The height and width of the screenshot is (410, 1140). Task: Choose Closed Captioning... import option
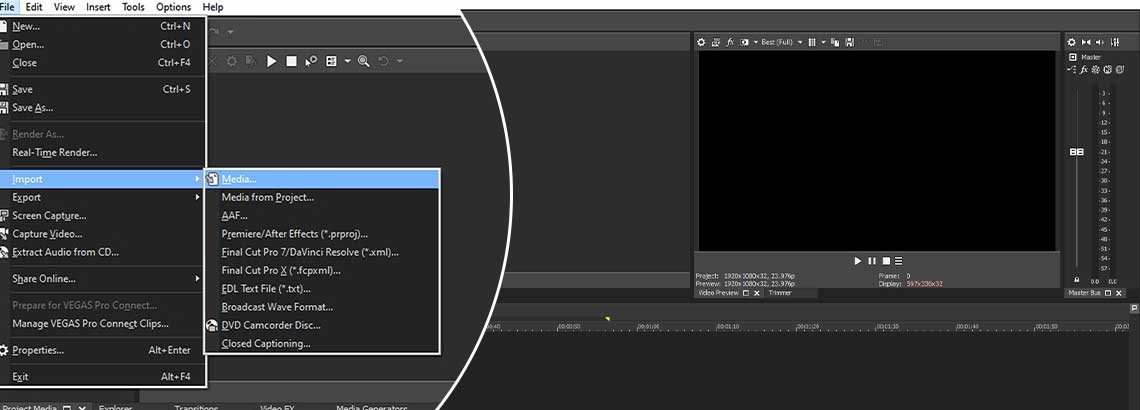265,343
